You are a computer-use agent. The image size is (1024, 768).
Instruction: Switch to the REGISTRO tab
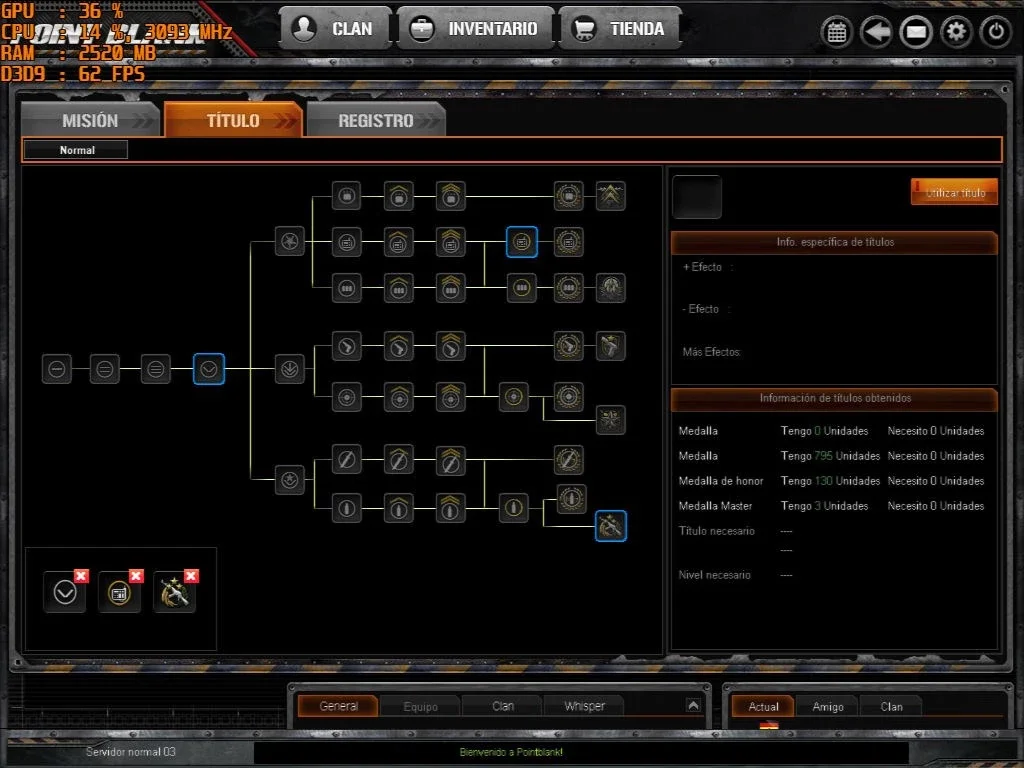pos(376,120)
